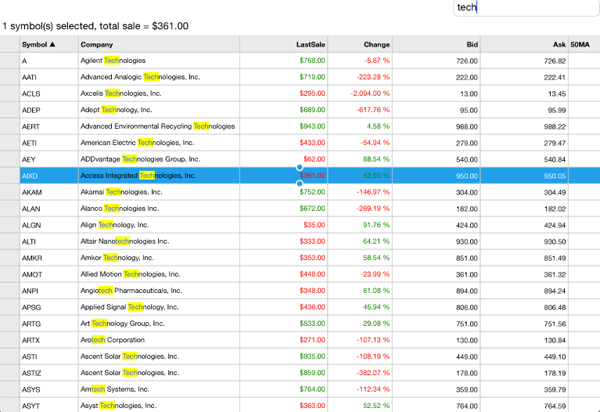Sort by the Ask column header

(x=524, y=44)
